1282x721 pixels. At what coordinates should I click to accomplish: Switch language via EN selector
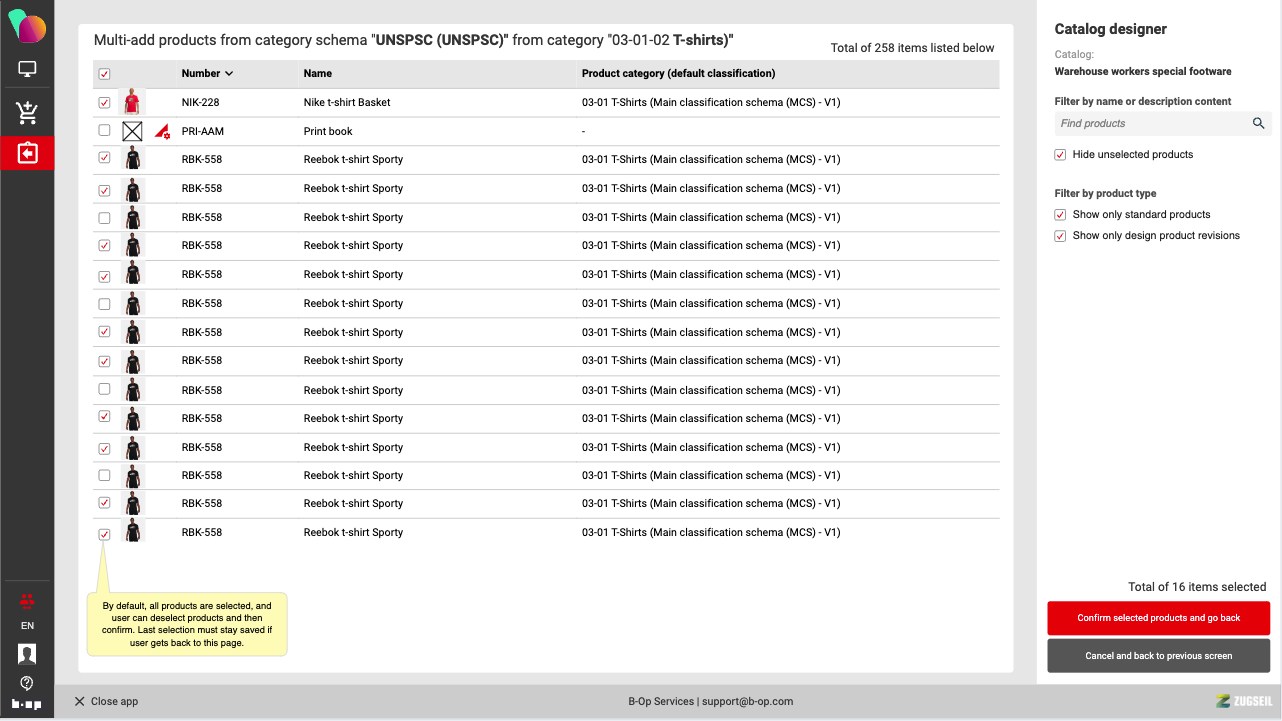click(x=27, y=626)
